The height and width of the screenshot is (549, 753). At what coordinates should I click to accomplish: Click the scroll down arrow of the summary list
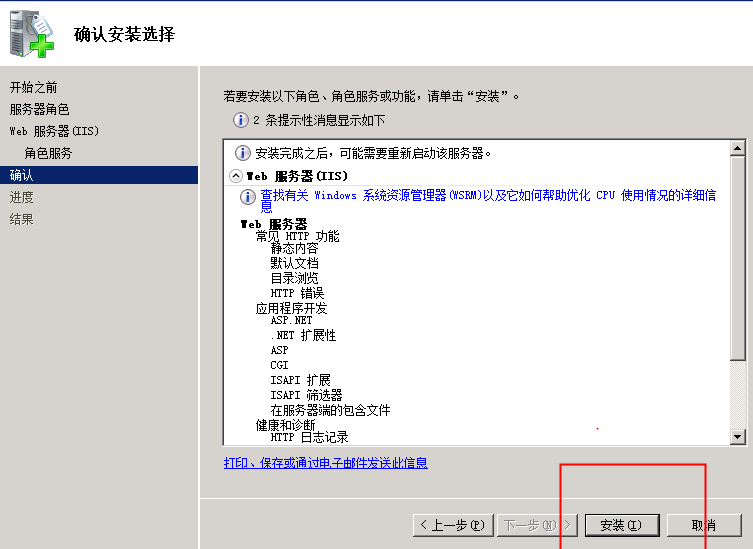[738, 437]
